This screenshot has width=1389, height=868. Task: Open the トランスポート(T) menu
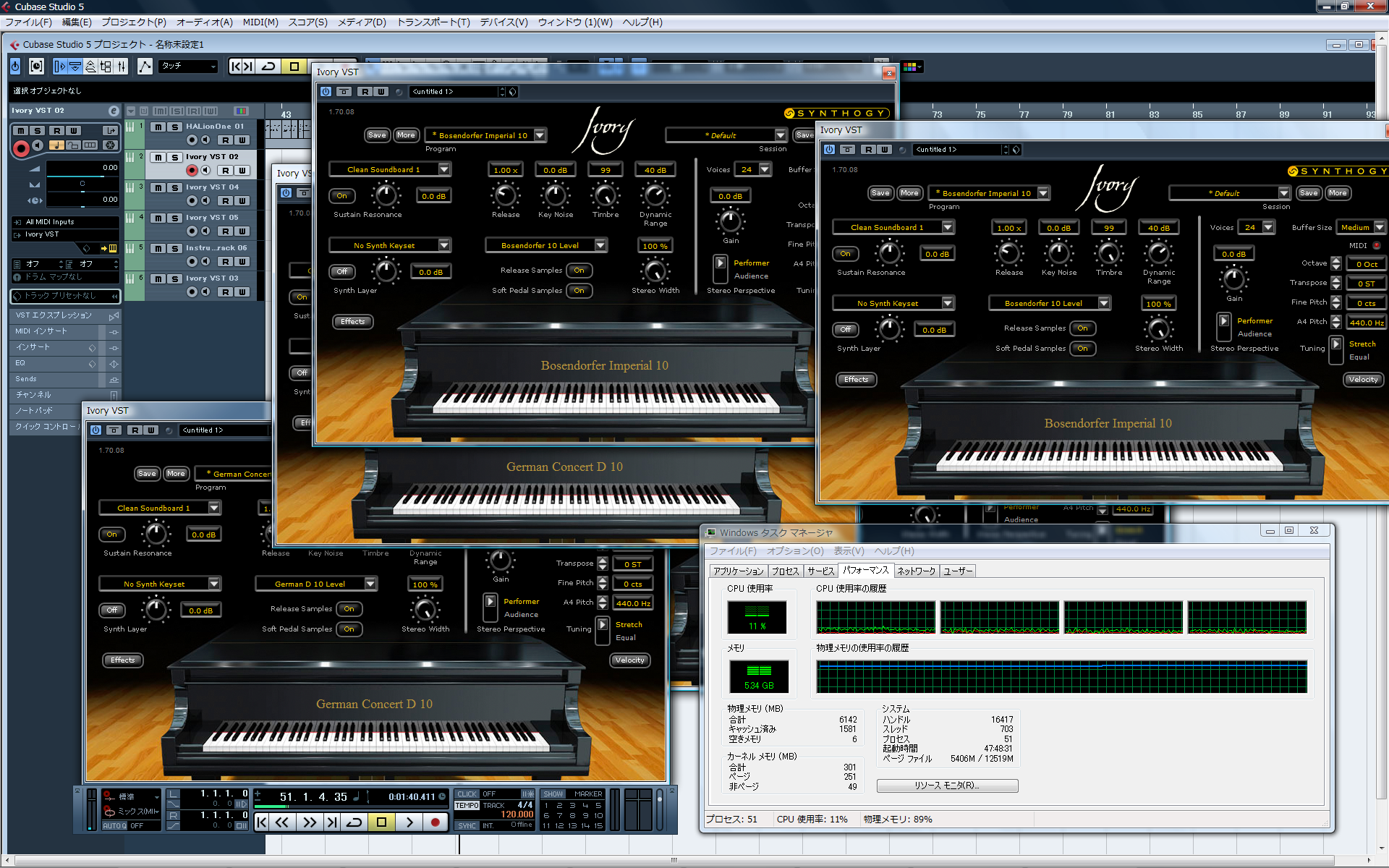point(433,22)
